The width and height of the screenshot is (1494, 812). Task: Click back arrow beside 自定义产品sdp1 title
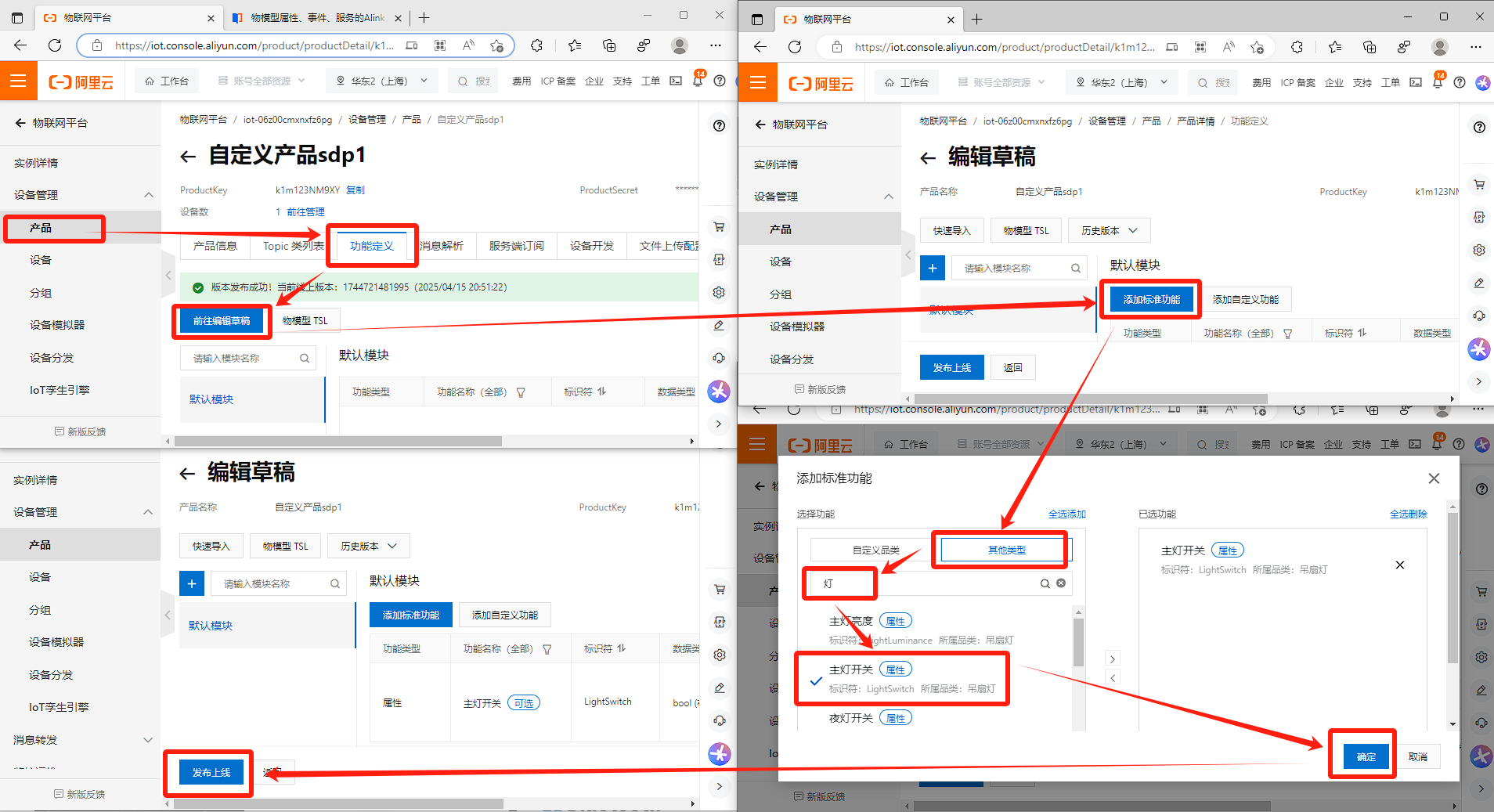[188, 157]
